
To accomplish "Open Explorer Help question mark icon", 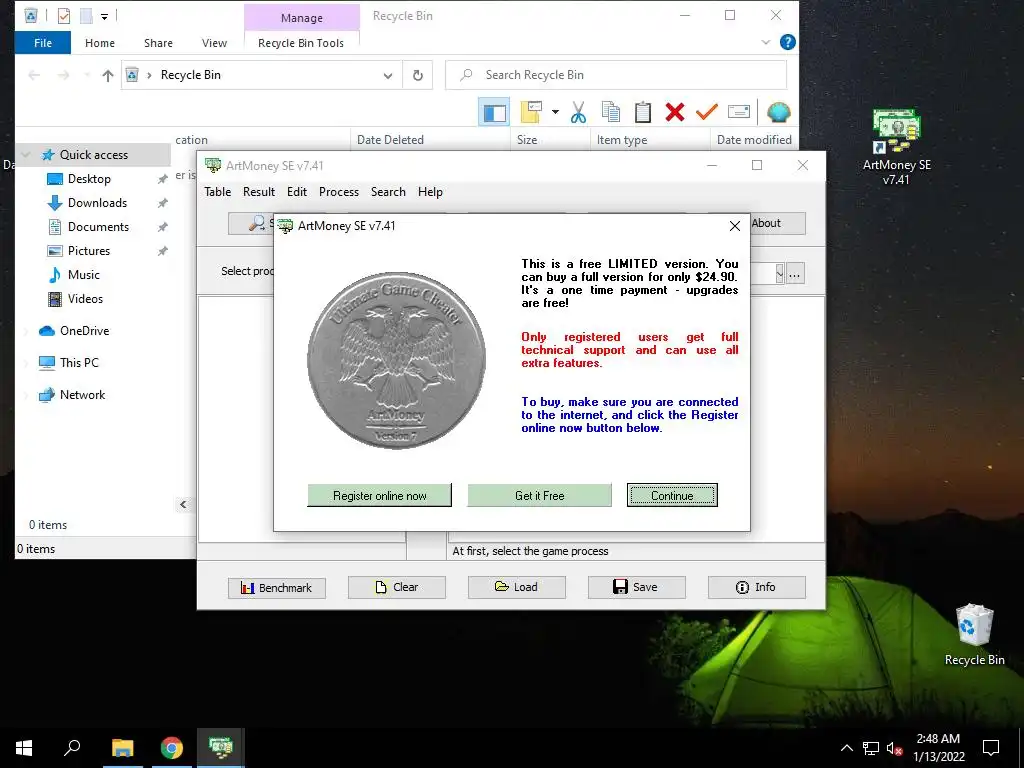I will click(788, 42).
